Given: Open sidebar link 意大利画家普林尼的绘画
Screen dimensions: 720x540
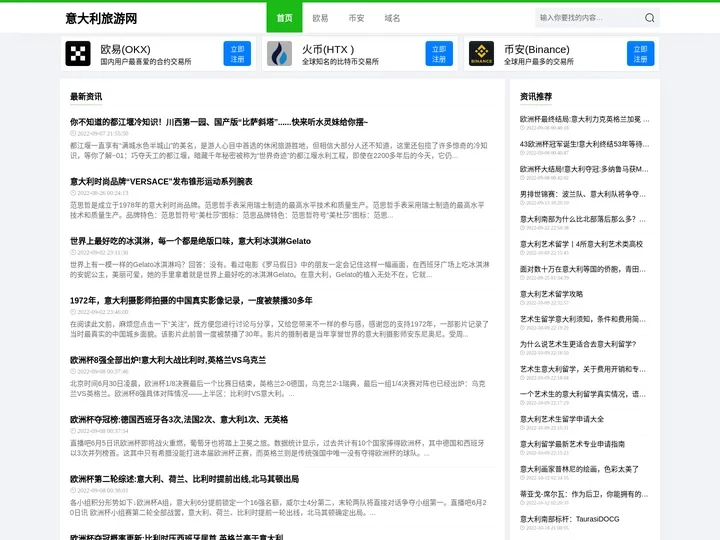Looking at the screenshot, I should (x=579, y=469).
